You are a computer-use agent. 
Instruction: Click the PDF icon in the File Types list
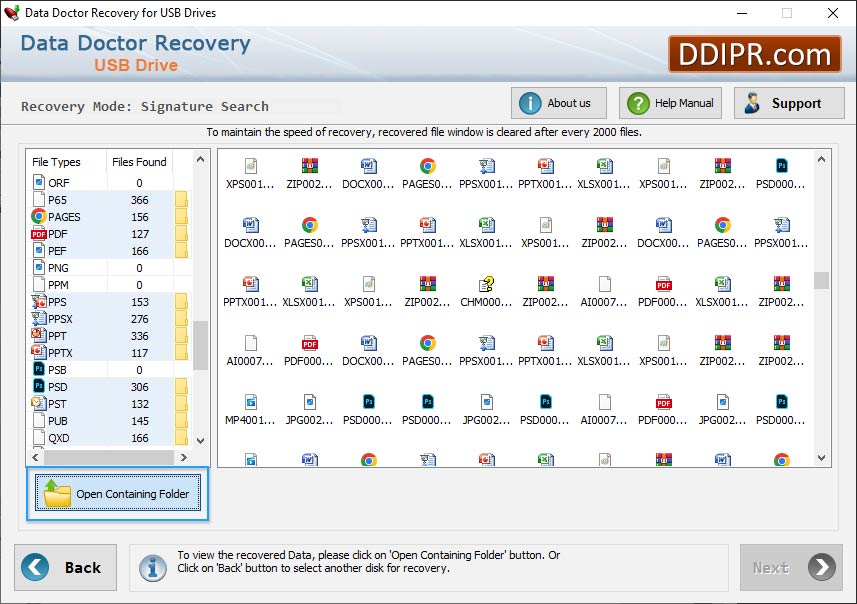39,234
